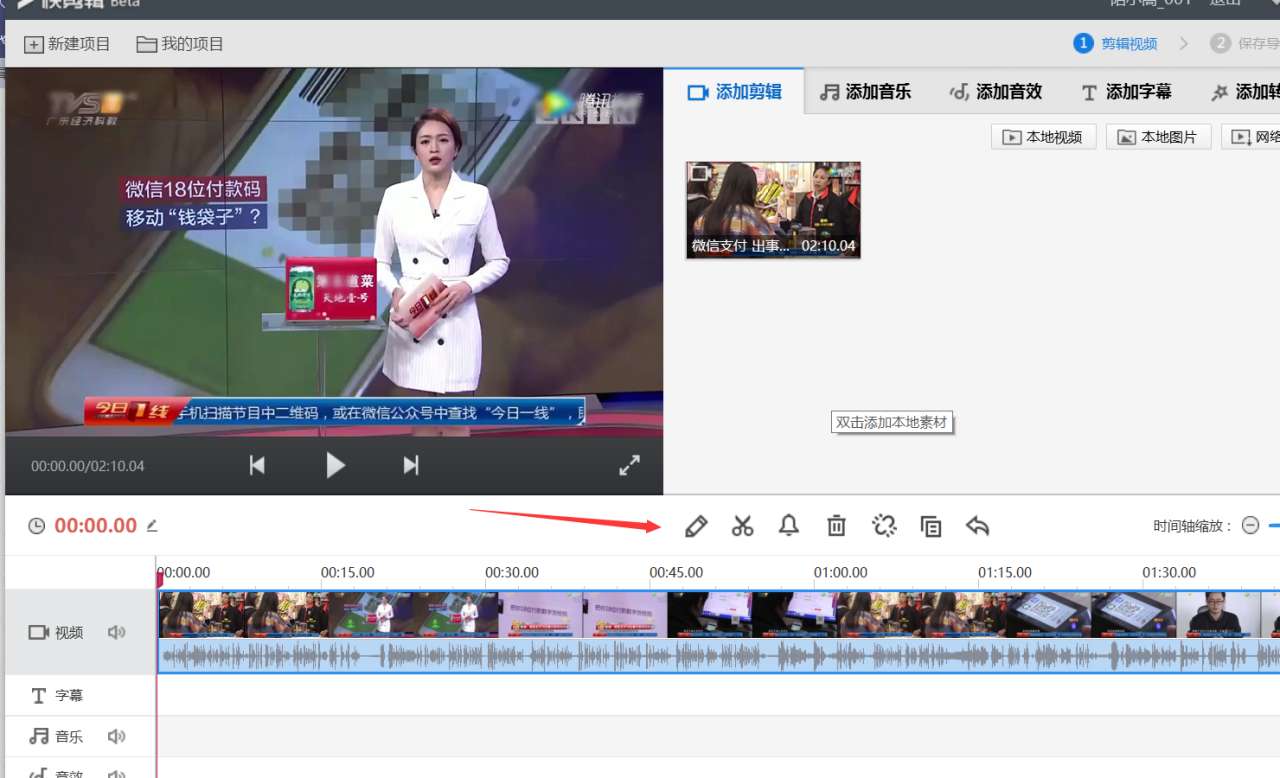Click the 时间轴缩放 label

(1192, 526)
